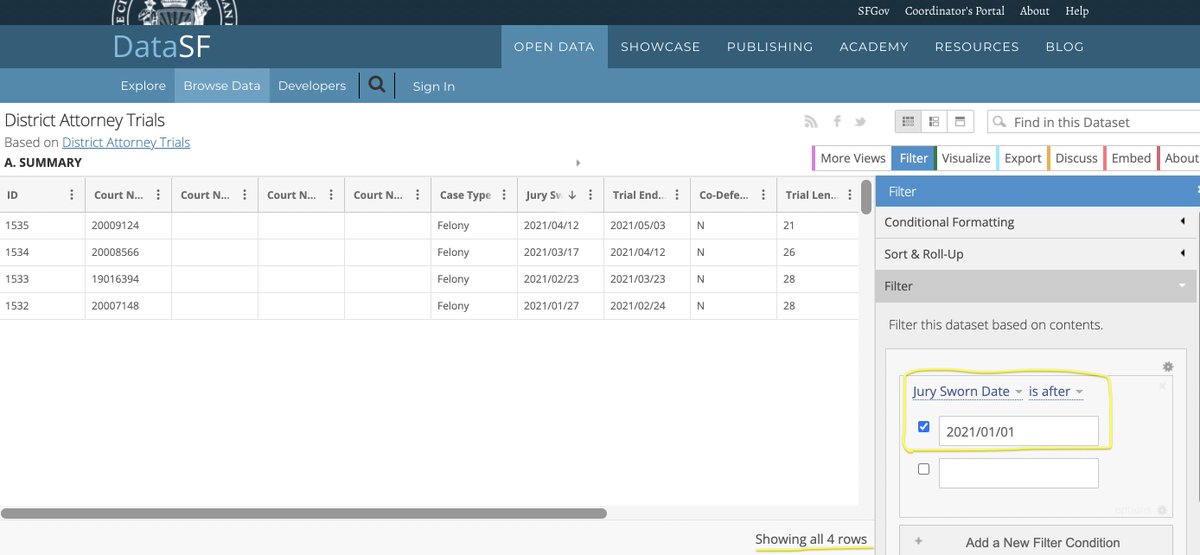Share dataset via Facebook icon
1200x555 pixels.
tap(837, 122)
